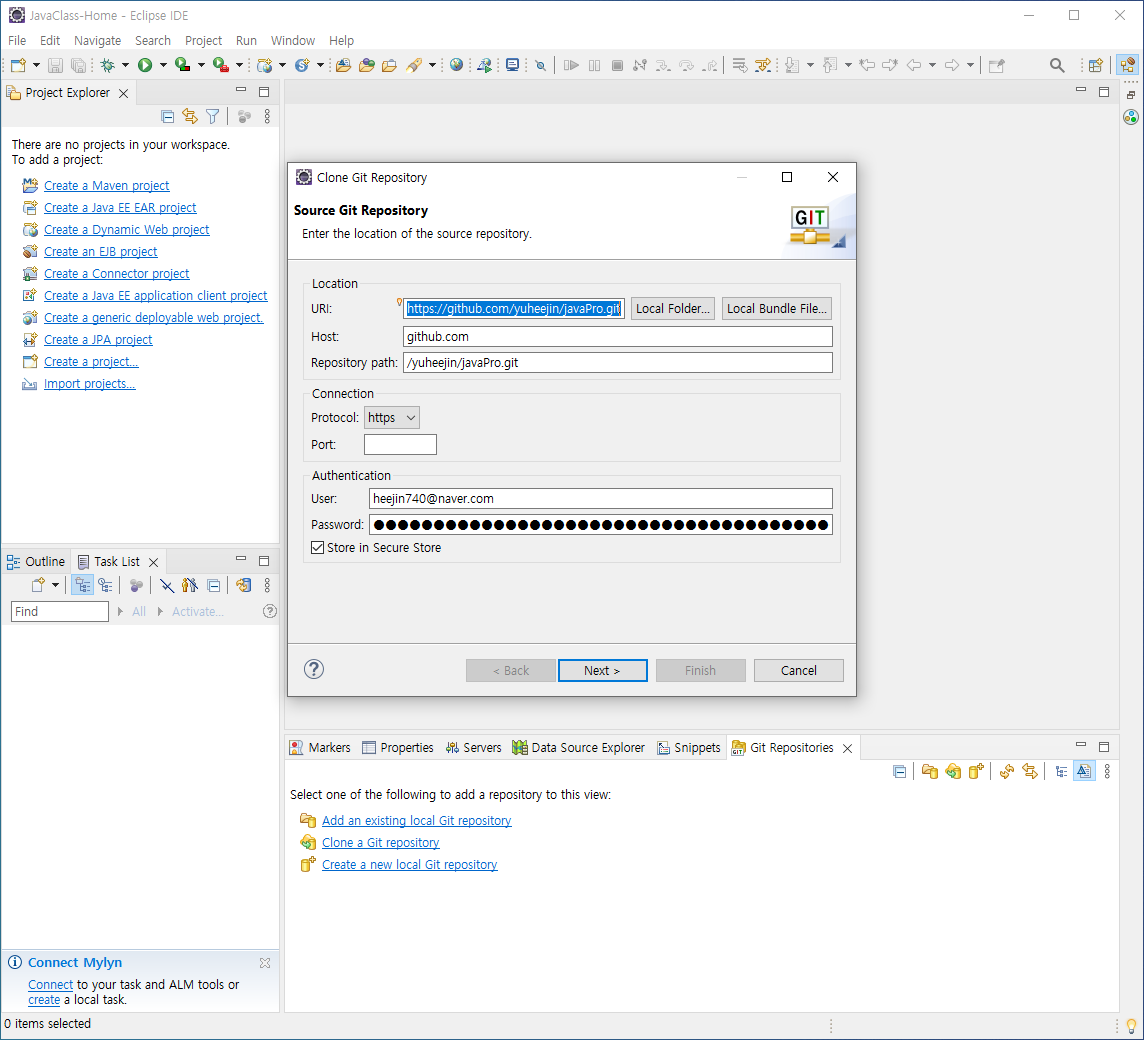Click the New Dynamic Web Project icon
Image resolution: width=1144 pixels, height=1040 pixels.
click(x=265, y=66)
